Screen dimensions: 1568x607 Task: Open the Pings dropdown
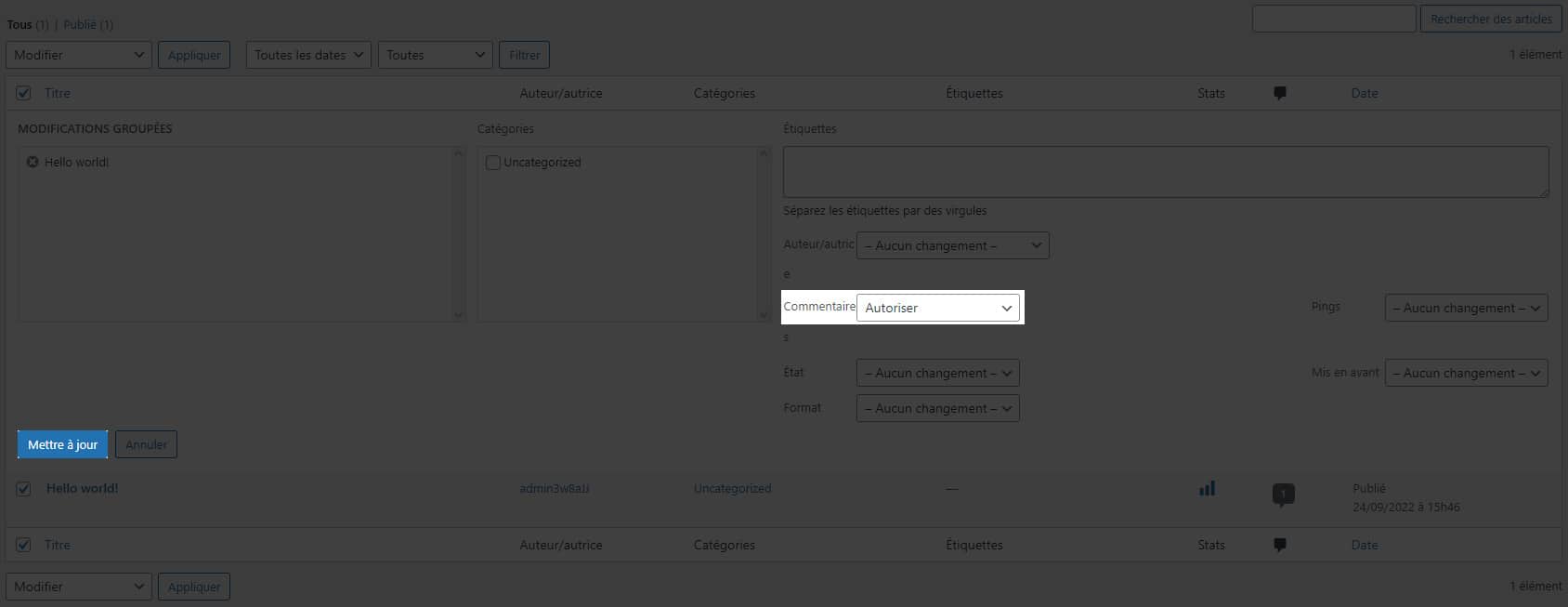pos(1466,308)
